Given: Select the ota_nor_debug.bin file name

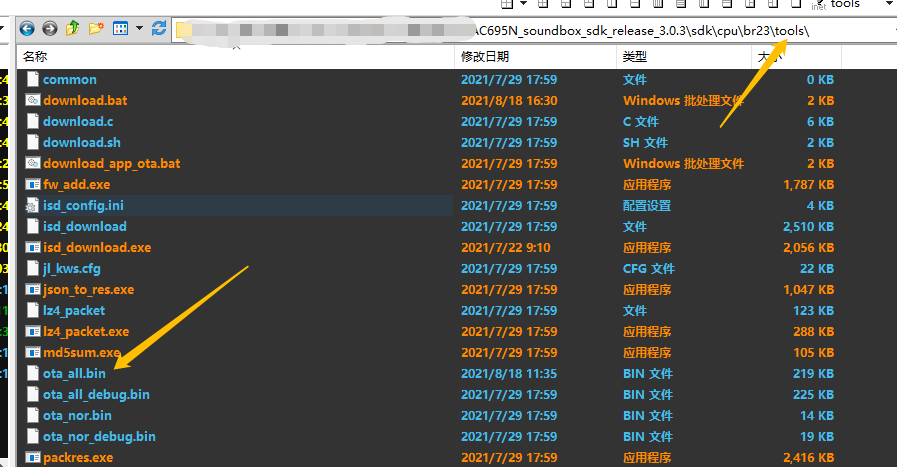Looking at the screenshot, I should coord(99,437).
